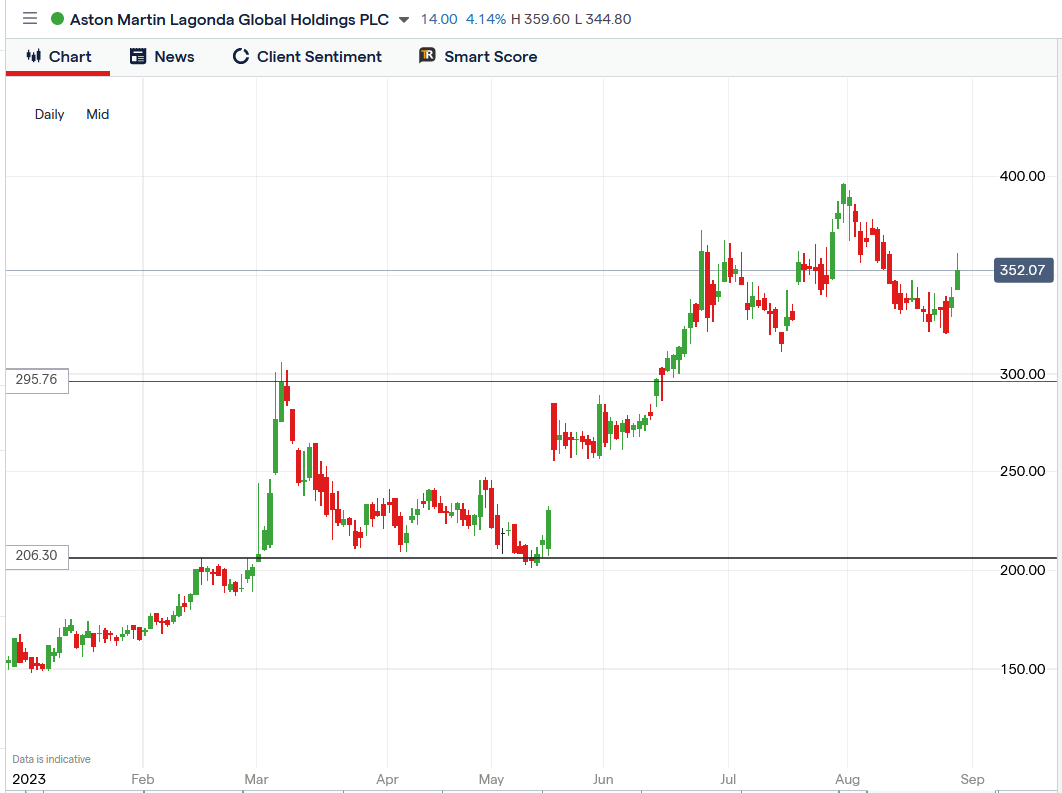Click the candlestick chart icon
Screen dimensions: 1062x793
click(34, 56)
